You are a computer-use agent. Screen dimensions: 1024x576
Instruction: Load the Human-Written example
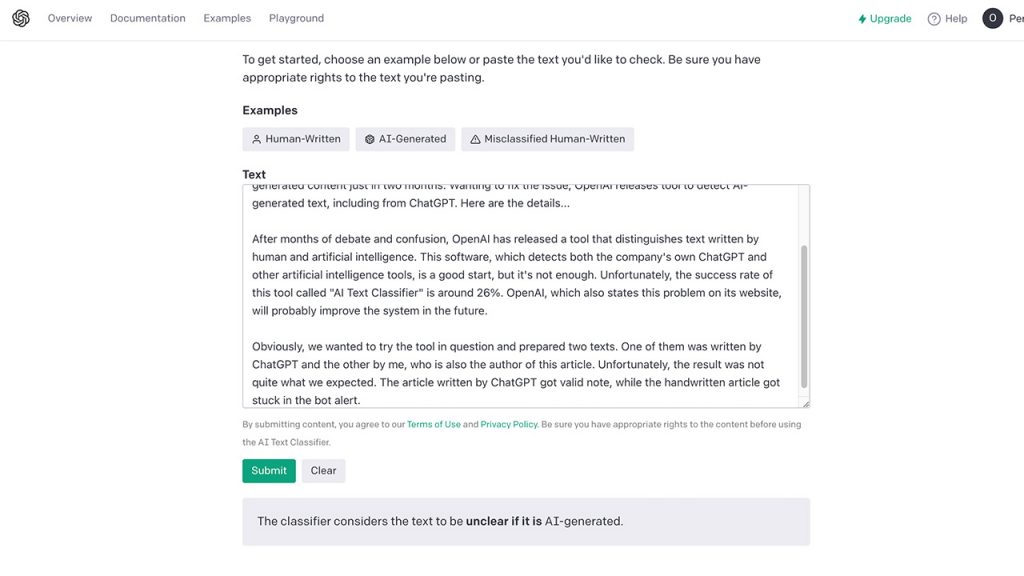(295, 139)
